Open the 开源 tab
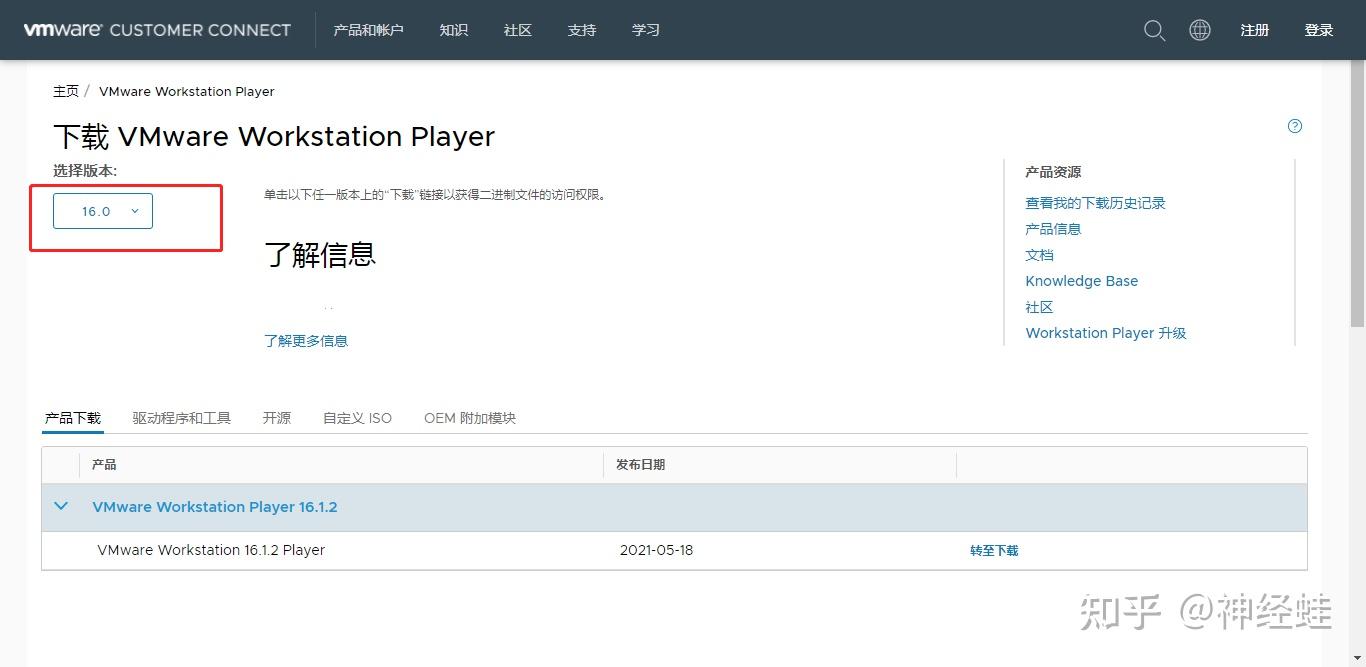Image resolution: width=1366 pixels, height=667 pixels. 276,417
